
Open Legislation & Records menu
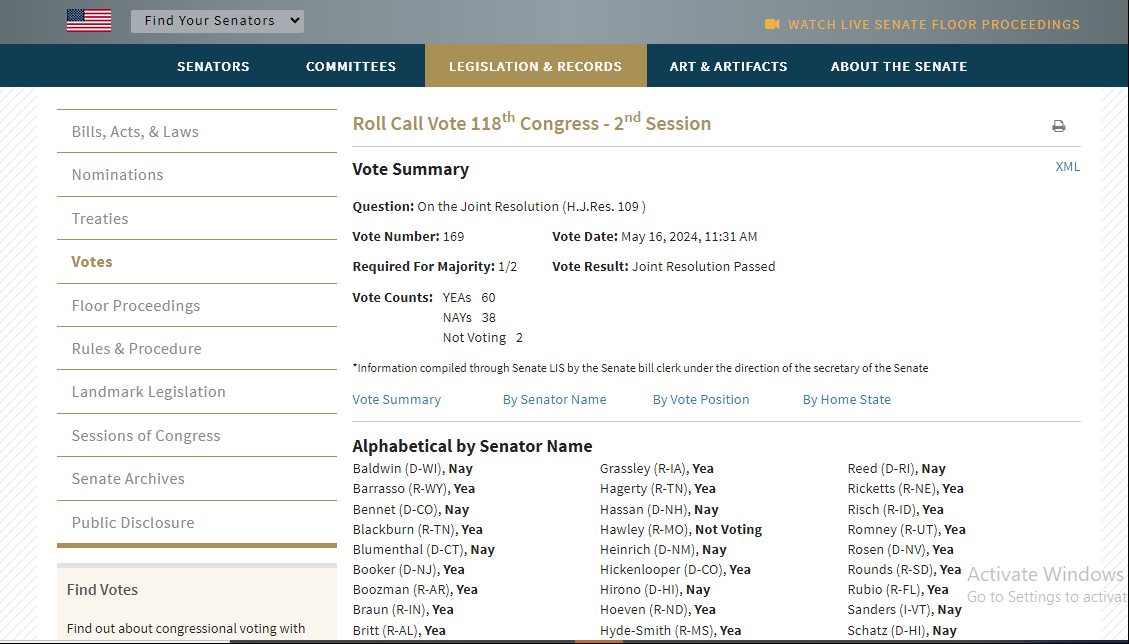pos(536,66)
